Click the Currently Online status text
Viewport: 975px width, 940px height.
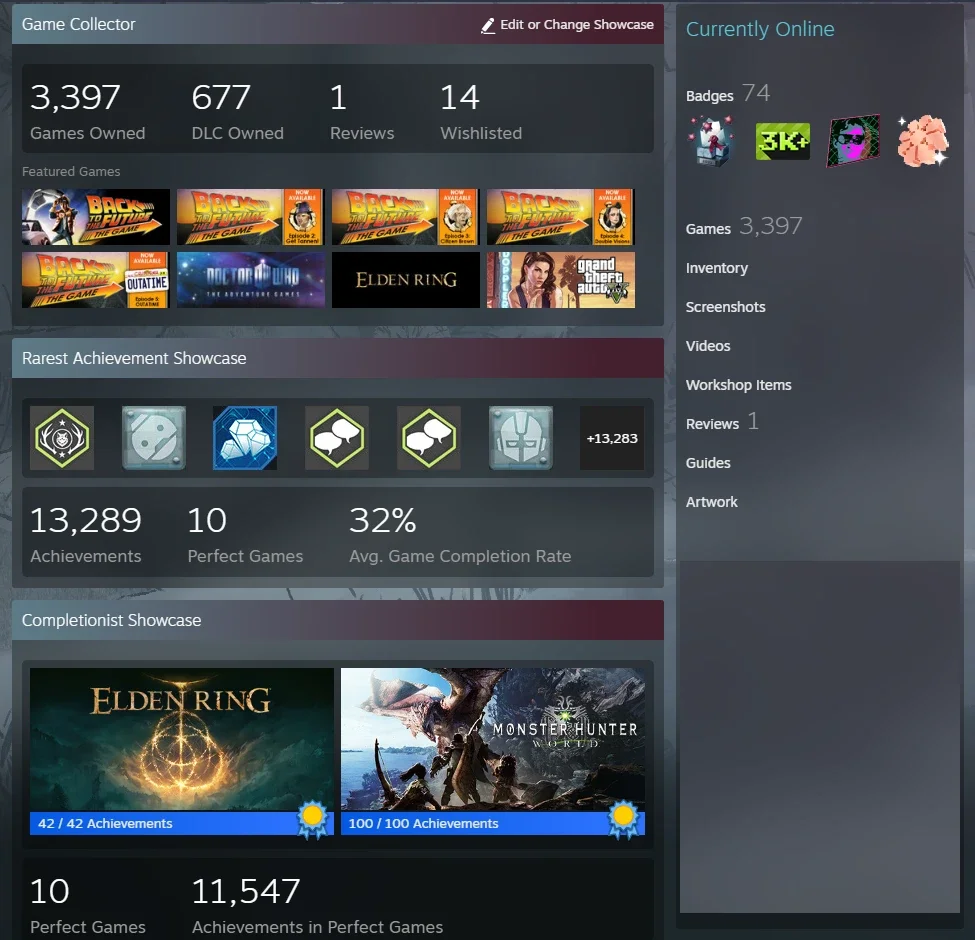coord(760,29)
